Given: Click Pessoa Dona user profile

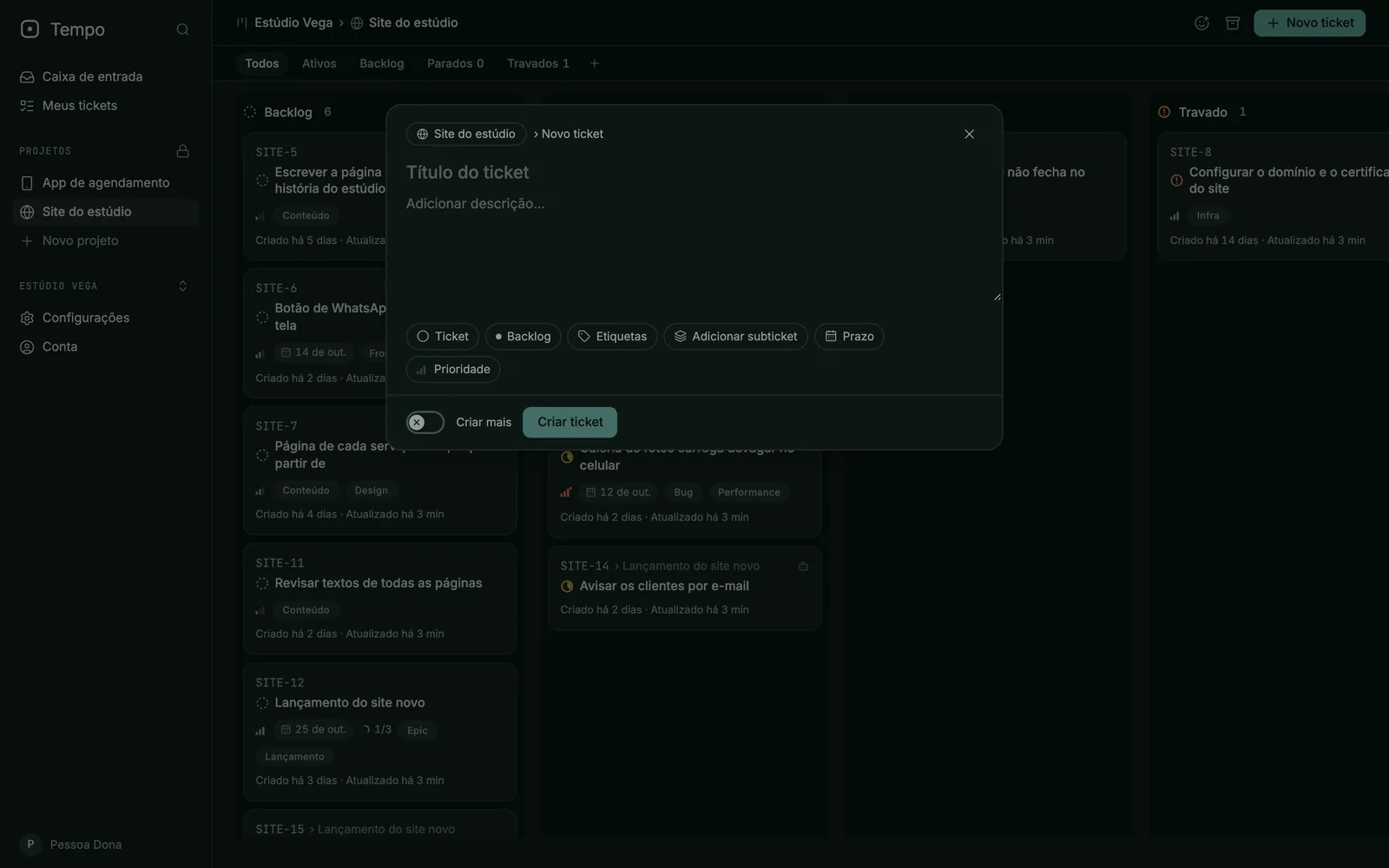Looking at the screenshot, I should click(x=71, y=845).
